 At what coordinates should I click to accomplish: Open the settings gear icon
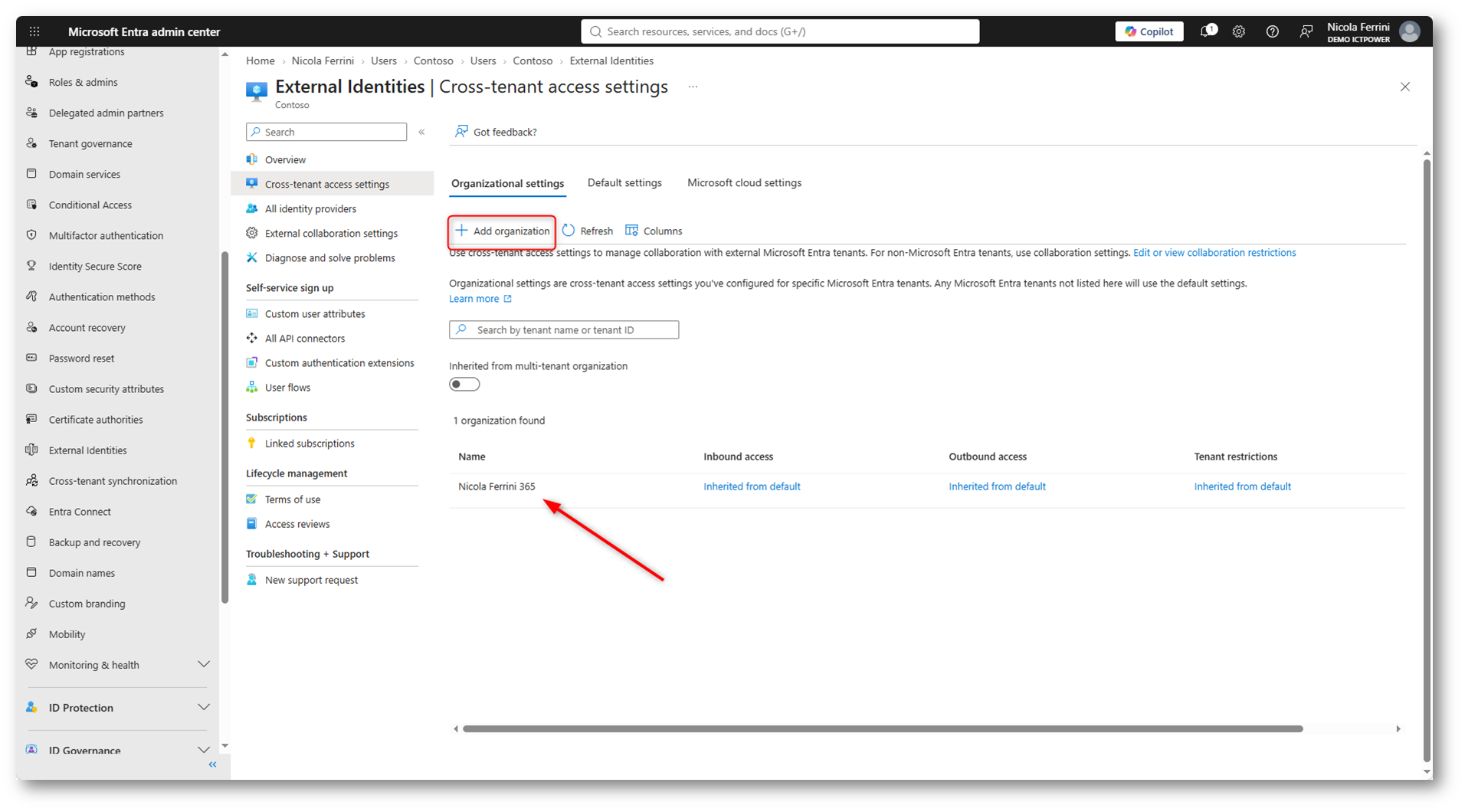pos(1239,31)
